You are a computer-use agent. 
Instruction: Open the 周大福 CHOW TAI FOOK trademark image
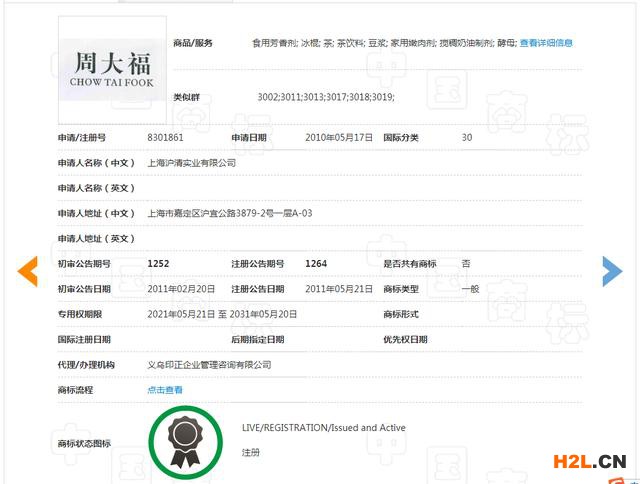tap(112, 70)
